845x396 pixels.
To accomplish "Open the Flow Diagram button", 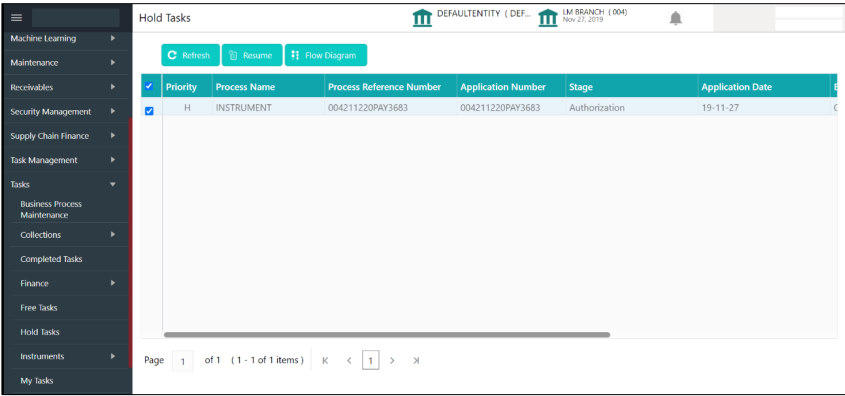I will coord(325,55).
